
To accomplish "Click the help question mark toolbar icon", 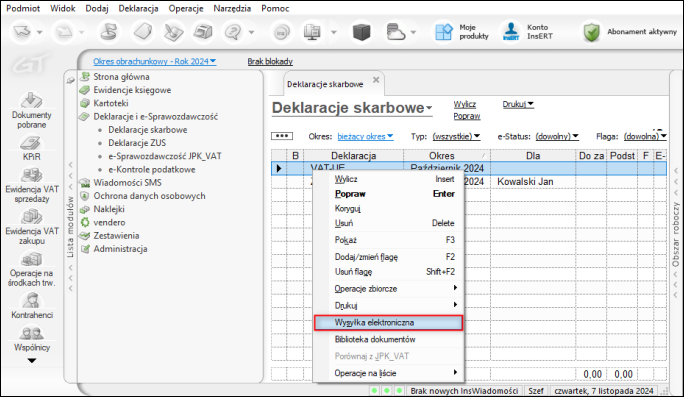I will pos(233,32).
